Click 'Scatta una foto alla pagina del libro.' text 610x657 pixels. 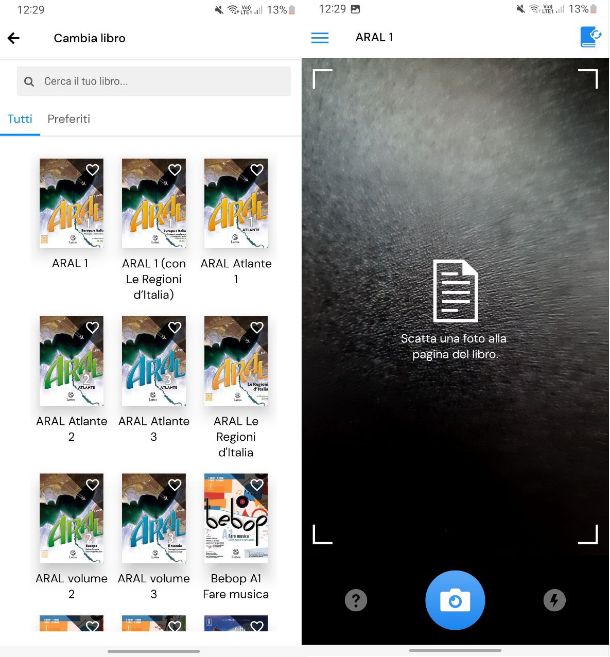coord(454,346)
